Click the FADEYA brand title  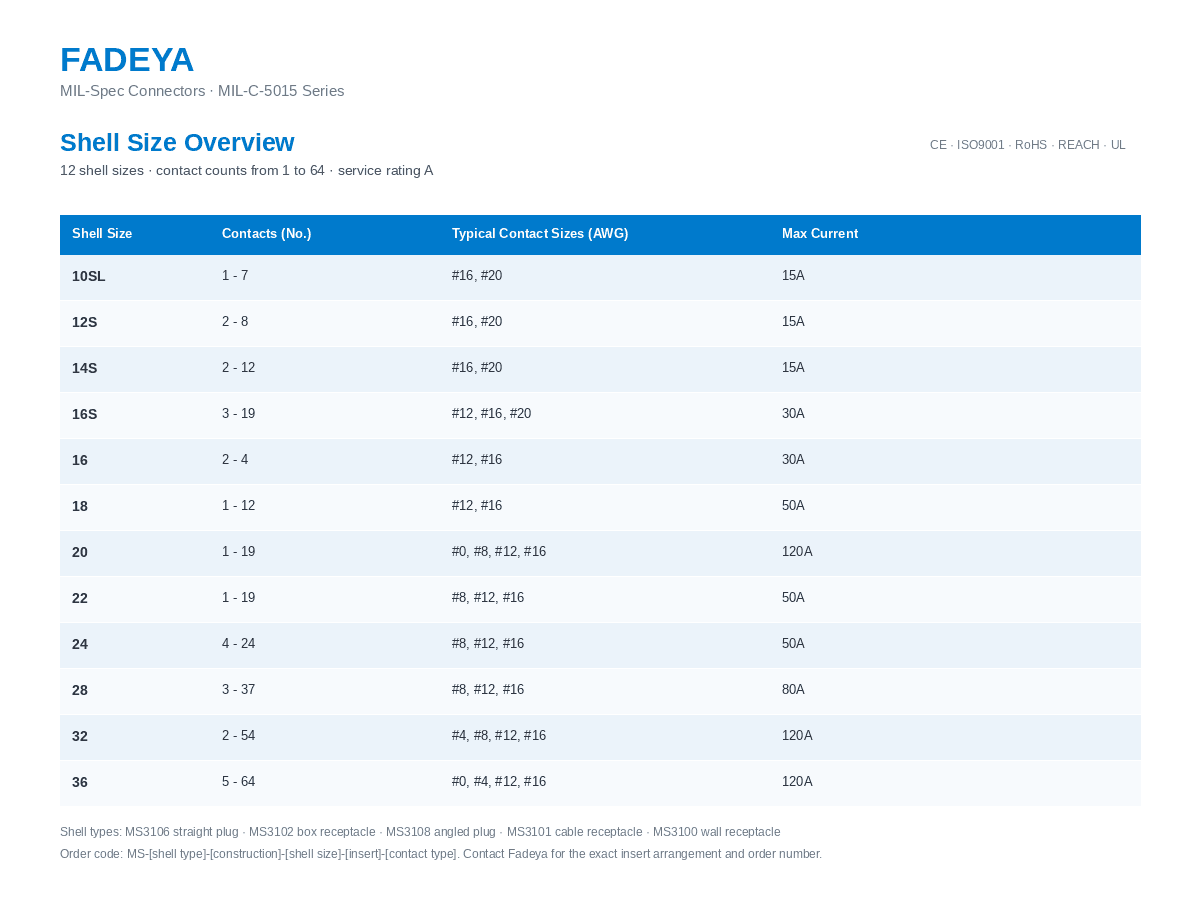pyautogui.click(x=126, y=60)
